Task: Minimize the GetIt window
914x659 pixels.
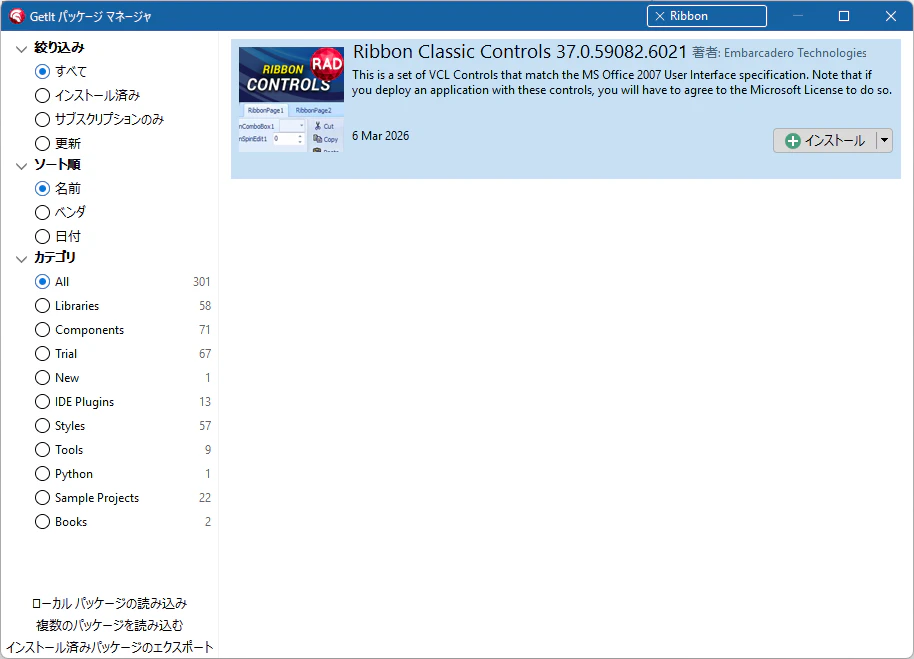Action: [x=797, y=16]
